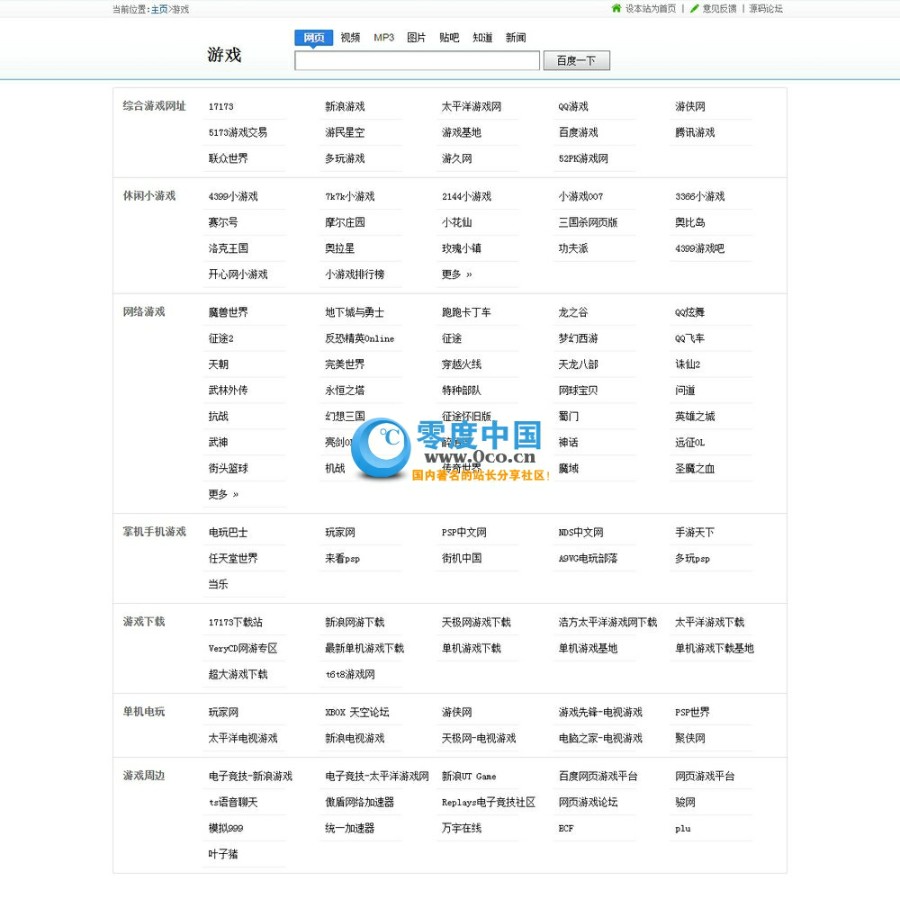Open the 贴吧 search tab
Viewport: 900px width, 899px height.
point(449,37)
